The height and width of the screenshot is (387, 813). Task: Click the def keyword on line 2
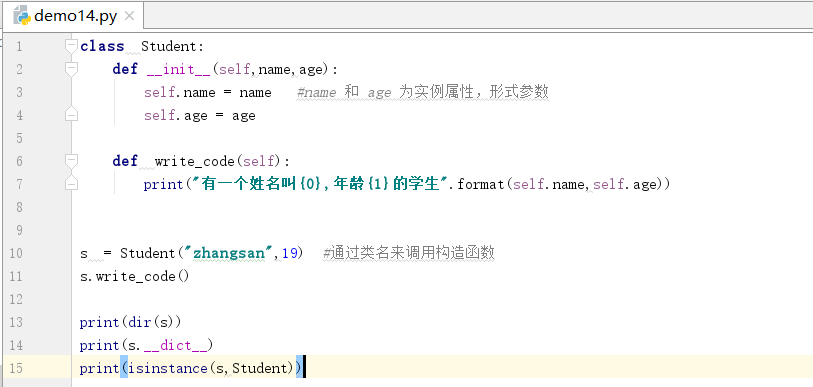pyautogui.click(x=125, y=69)
